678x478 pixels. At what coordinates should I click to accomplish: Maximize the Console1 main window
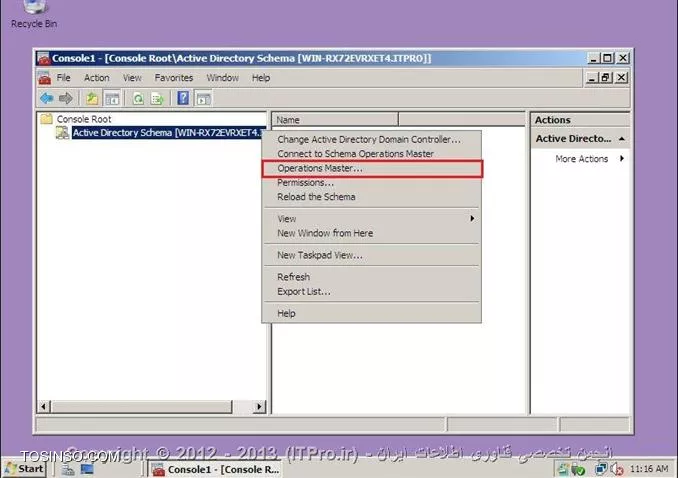click(608, 58)
